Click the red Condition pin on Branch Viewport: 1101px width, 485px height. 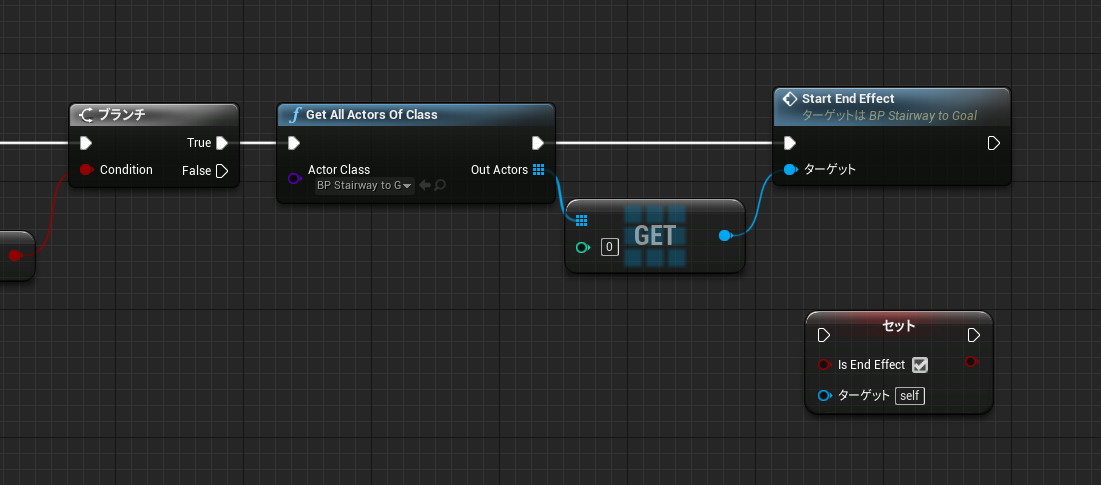(x=86, y=170)
